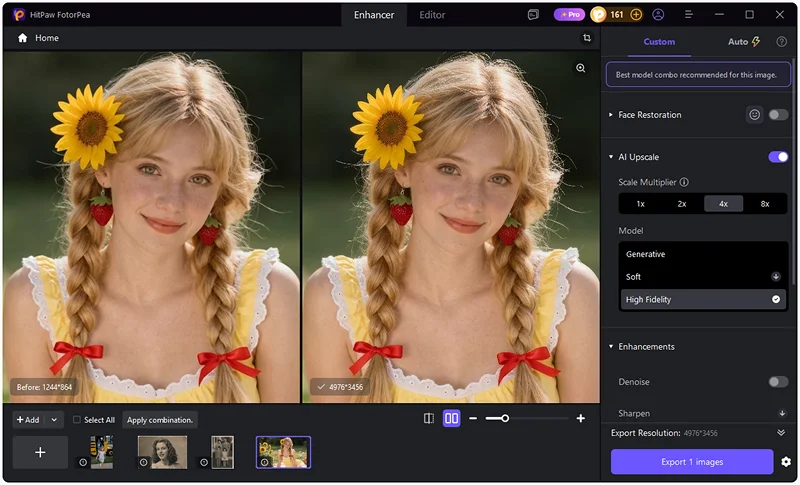Image resolution: width=800 pixels, height=485 pixels.
Task: Open the user account profile icon
Action: pos(658,15)
